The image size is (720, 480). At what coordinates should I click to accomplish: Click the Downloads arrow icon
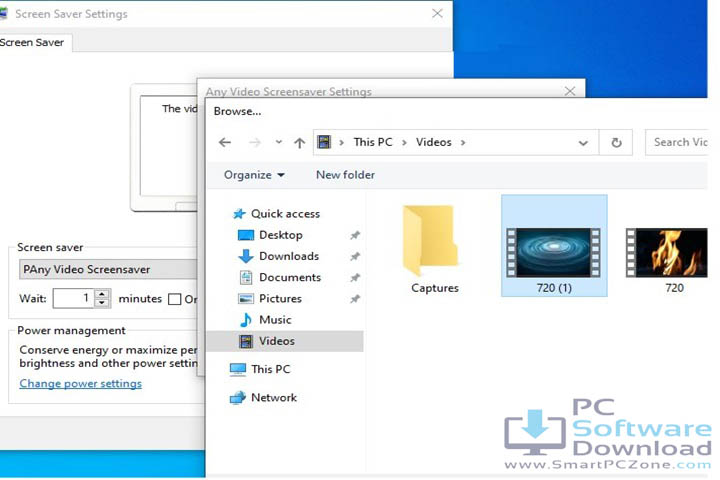(246, 256)
